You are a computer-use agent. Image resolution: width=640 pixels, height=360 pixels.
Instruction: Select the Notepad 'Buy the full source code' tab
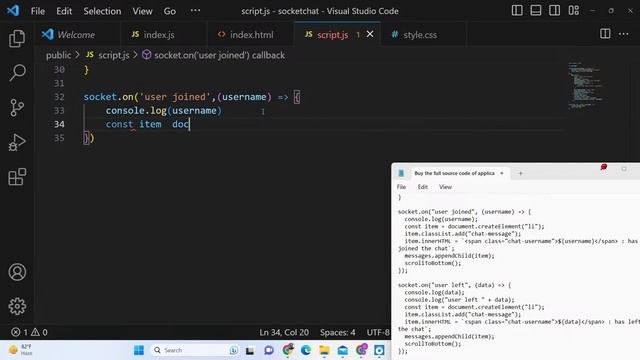(x=454, y=173)
